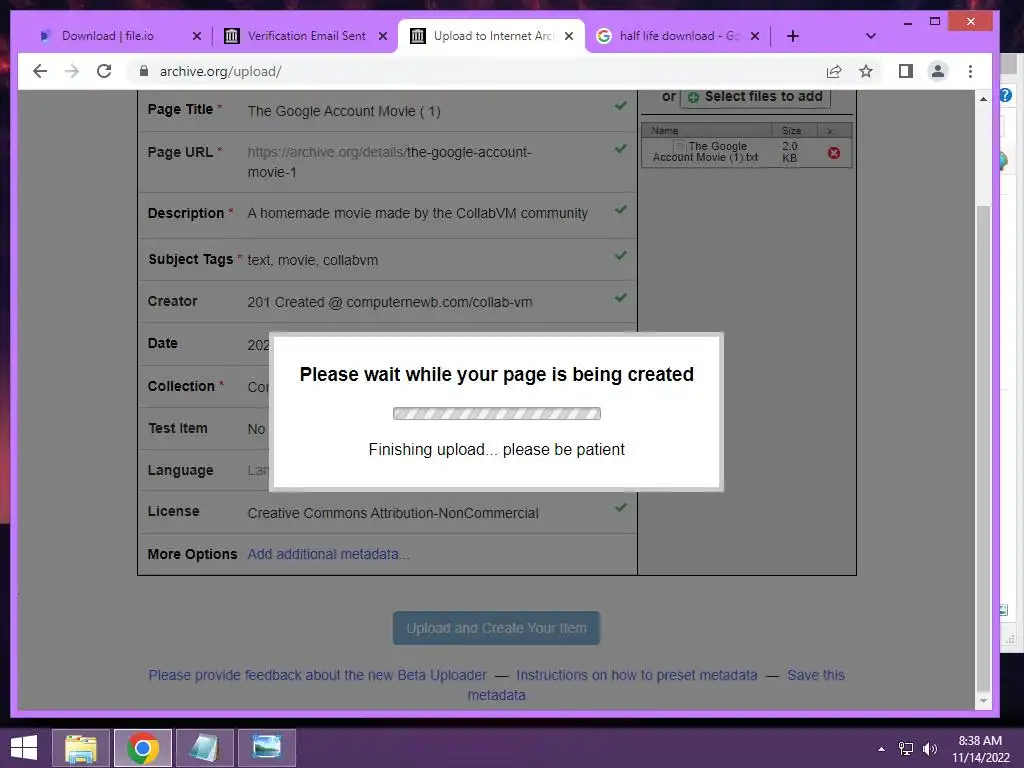Open the Chrome profile avatar
This screenshot has width=1024, height=768.
click(938, 71)
